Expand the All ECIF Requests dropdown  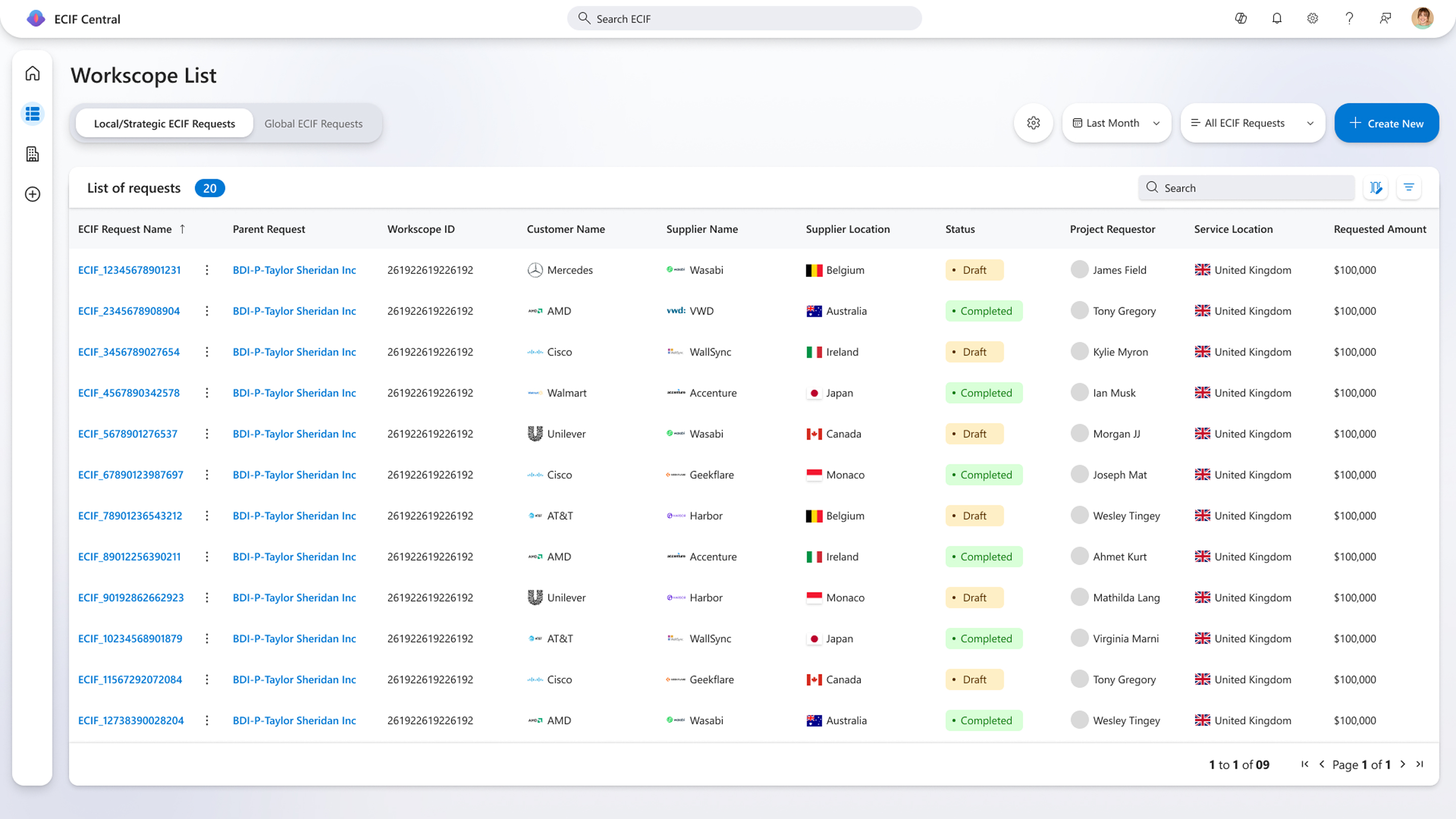pyautogui.click(x=1252, y=123)
